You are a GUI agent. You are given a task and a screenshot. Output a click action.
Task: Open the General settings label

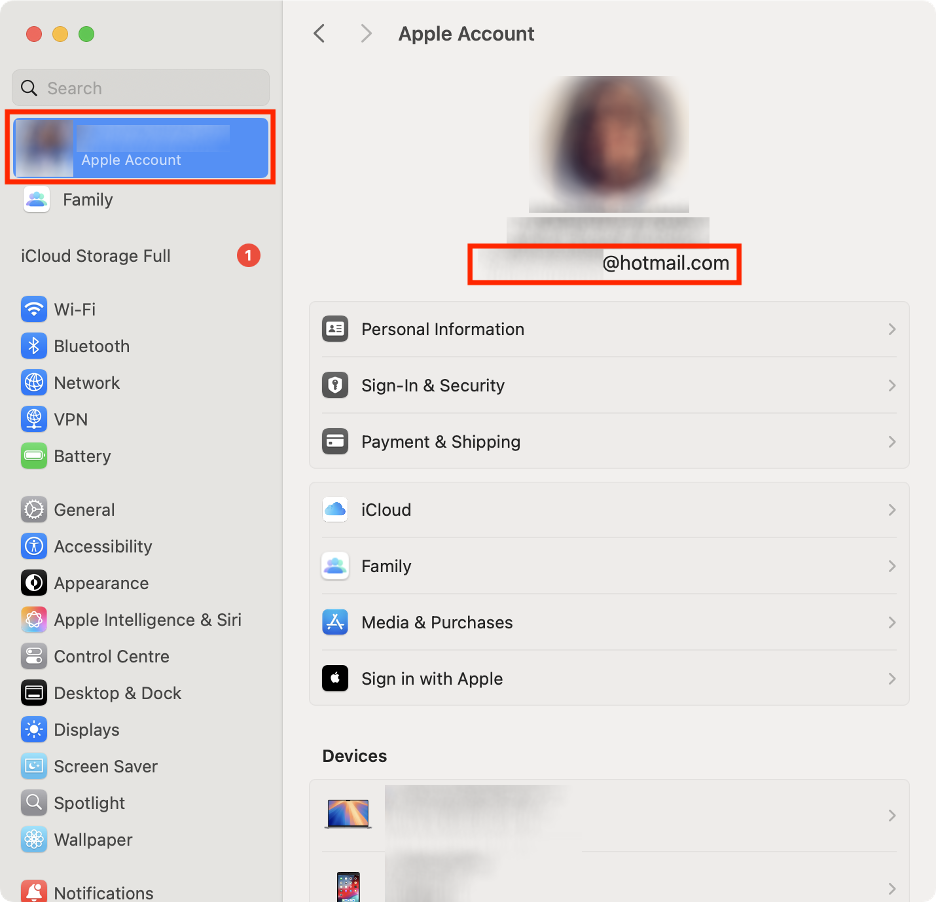(x=84, y=510)
